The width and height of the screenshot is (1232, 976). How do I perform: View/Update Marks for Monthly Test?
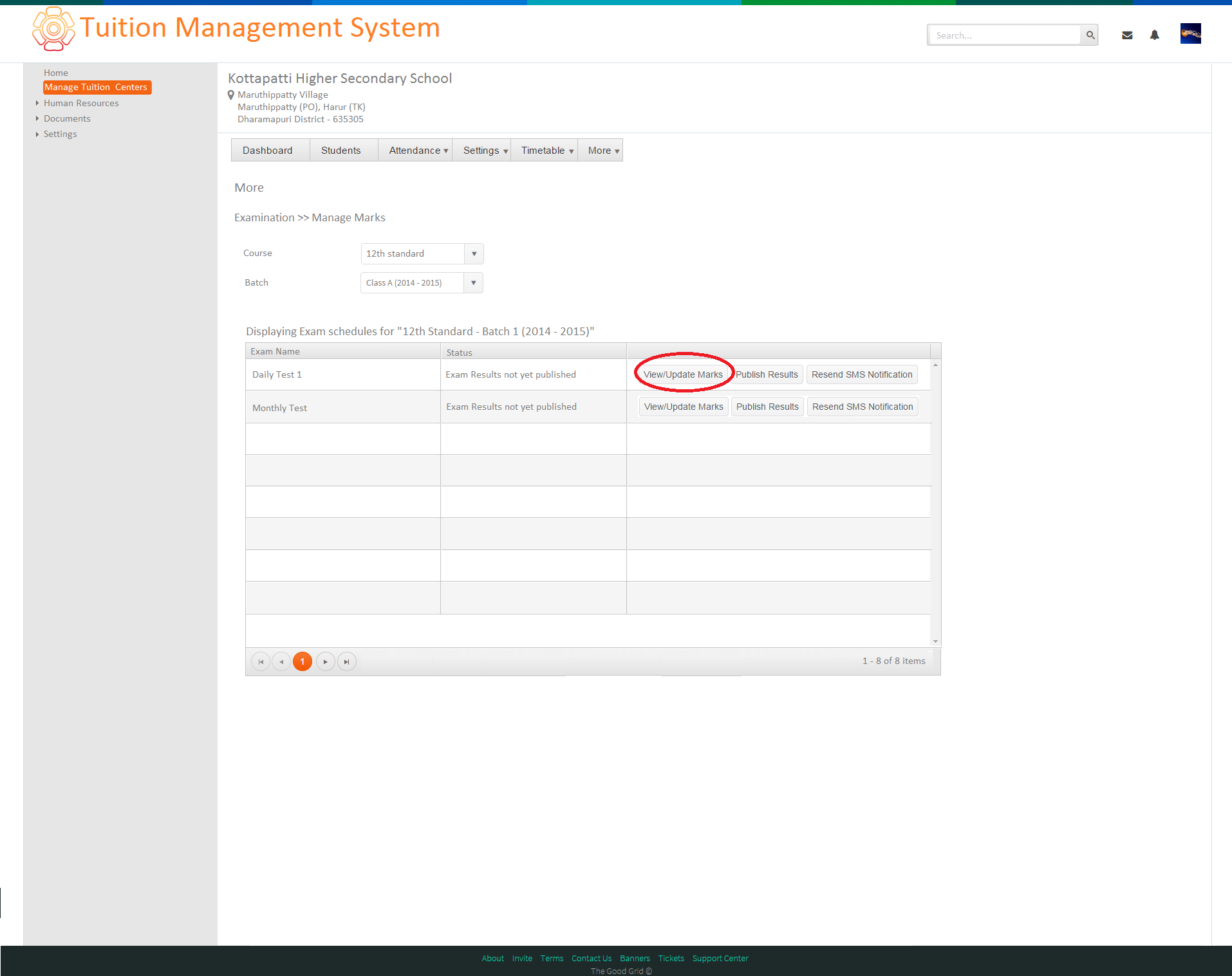684,407
